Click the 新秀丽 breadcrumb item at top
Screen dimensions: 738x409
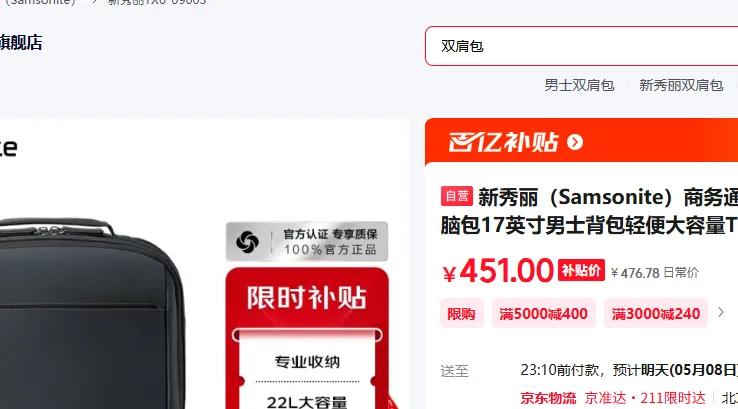(157, 2)
